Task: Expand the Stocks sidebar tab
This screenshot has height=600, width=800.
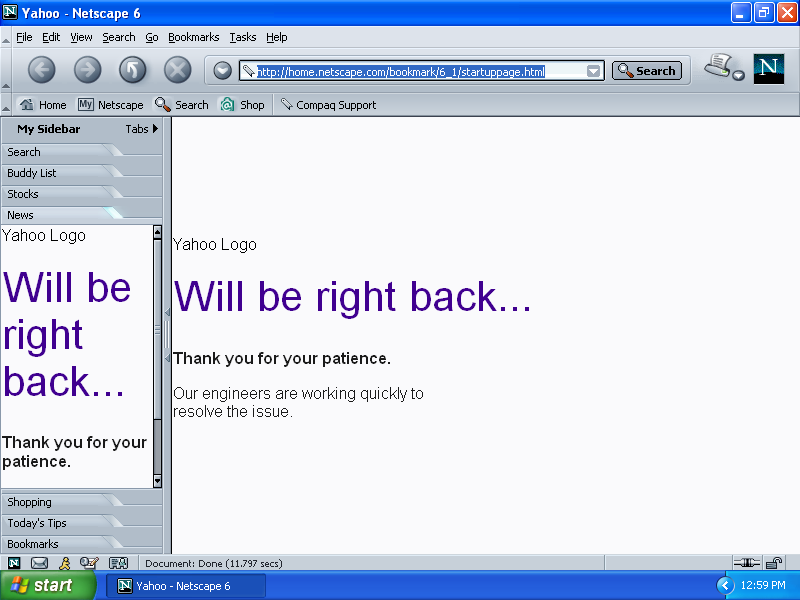Action: 82,193
